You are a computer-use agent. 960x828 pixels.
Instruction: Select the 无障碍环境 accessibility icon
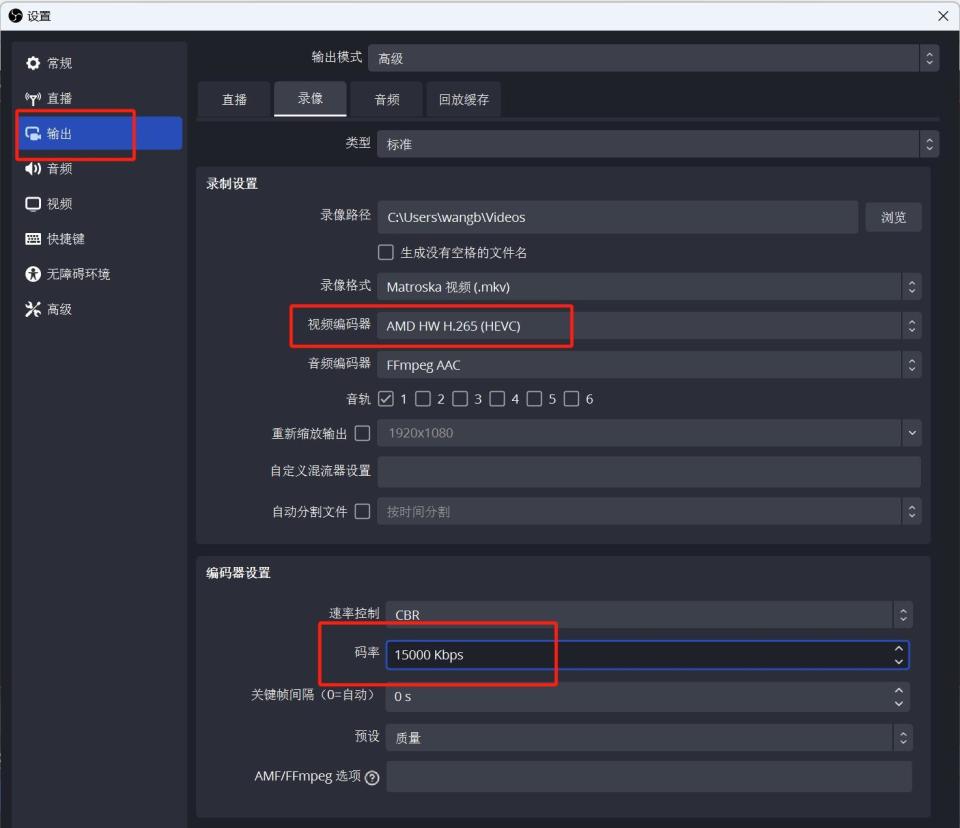[33, 274]
